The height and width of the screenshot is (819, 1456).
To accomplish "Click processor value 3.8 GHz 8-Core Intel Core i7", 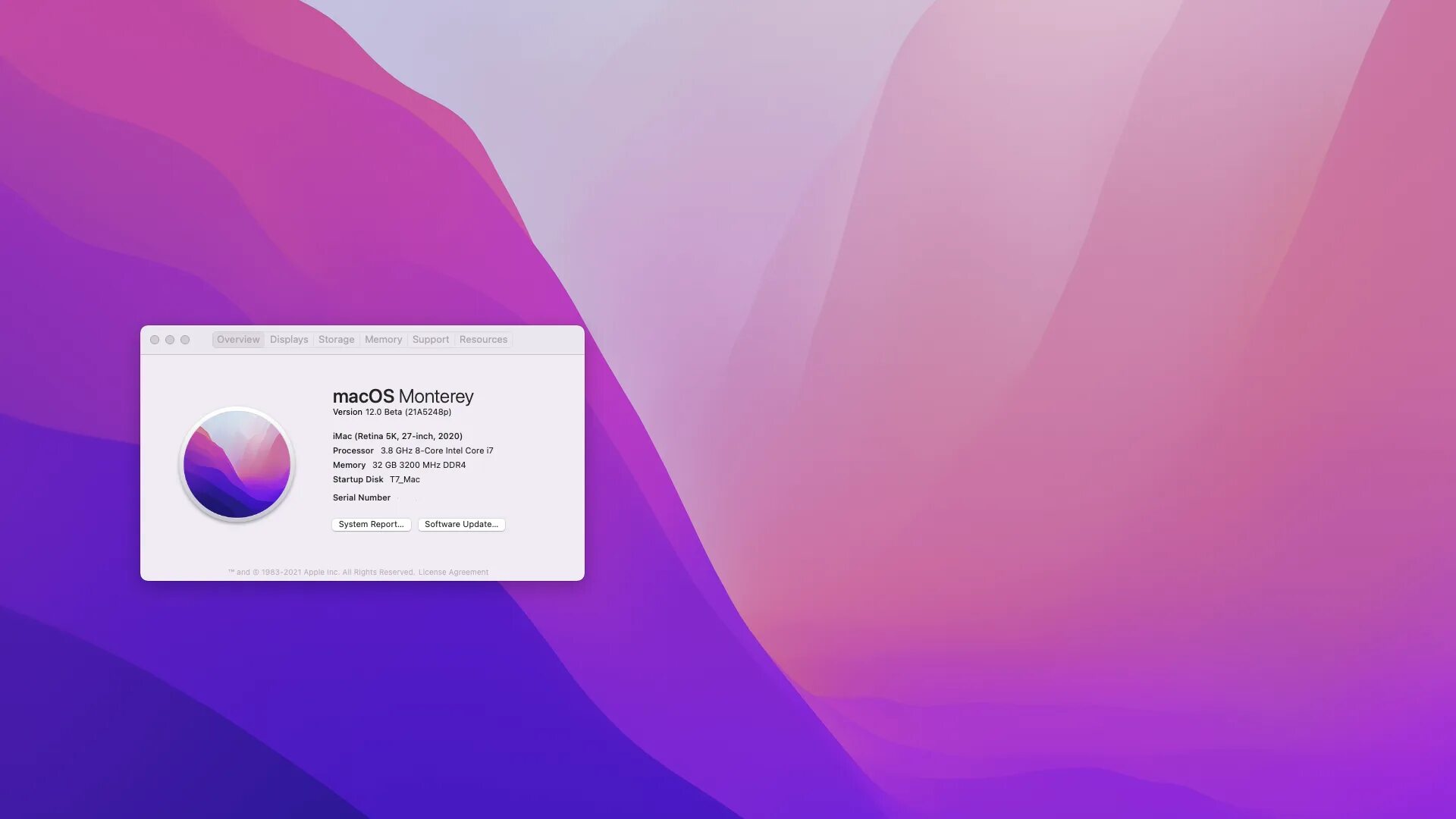I will pos(437,450).
